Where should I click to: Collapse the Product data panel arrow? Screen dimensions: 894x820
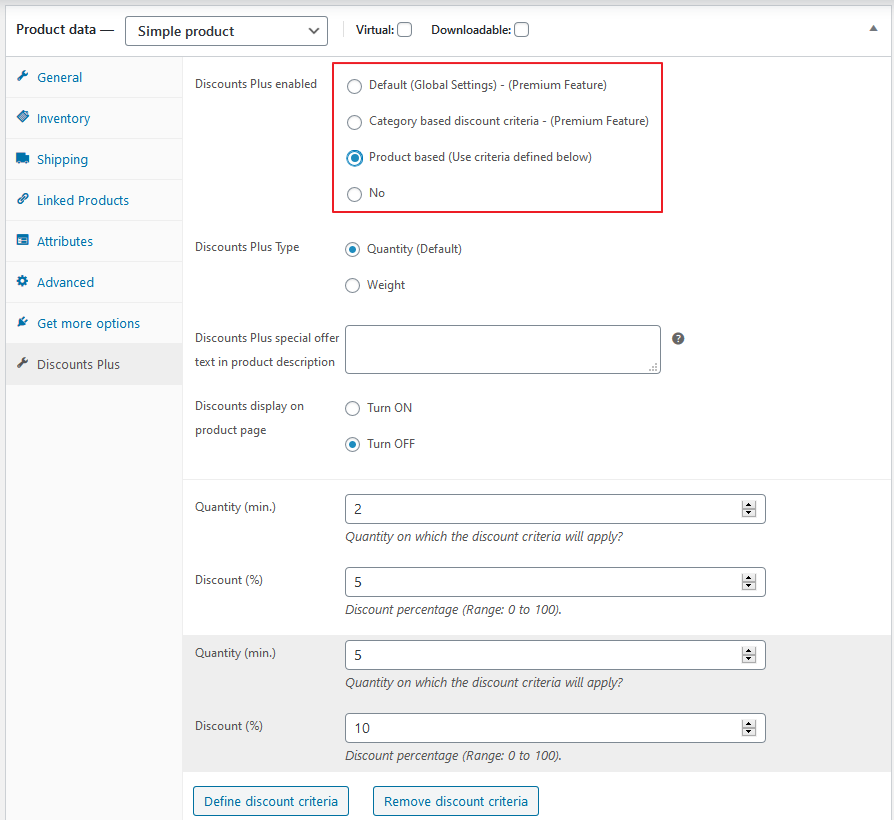873,29
